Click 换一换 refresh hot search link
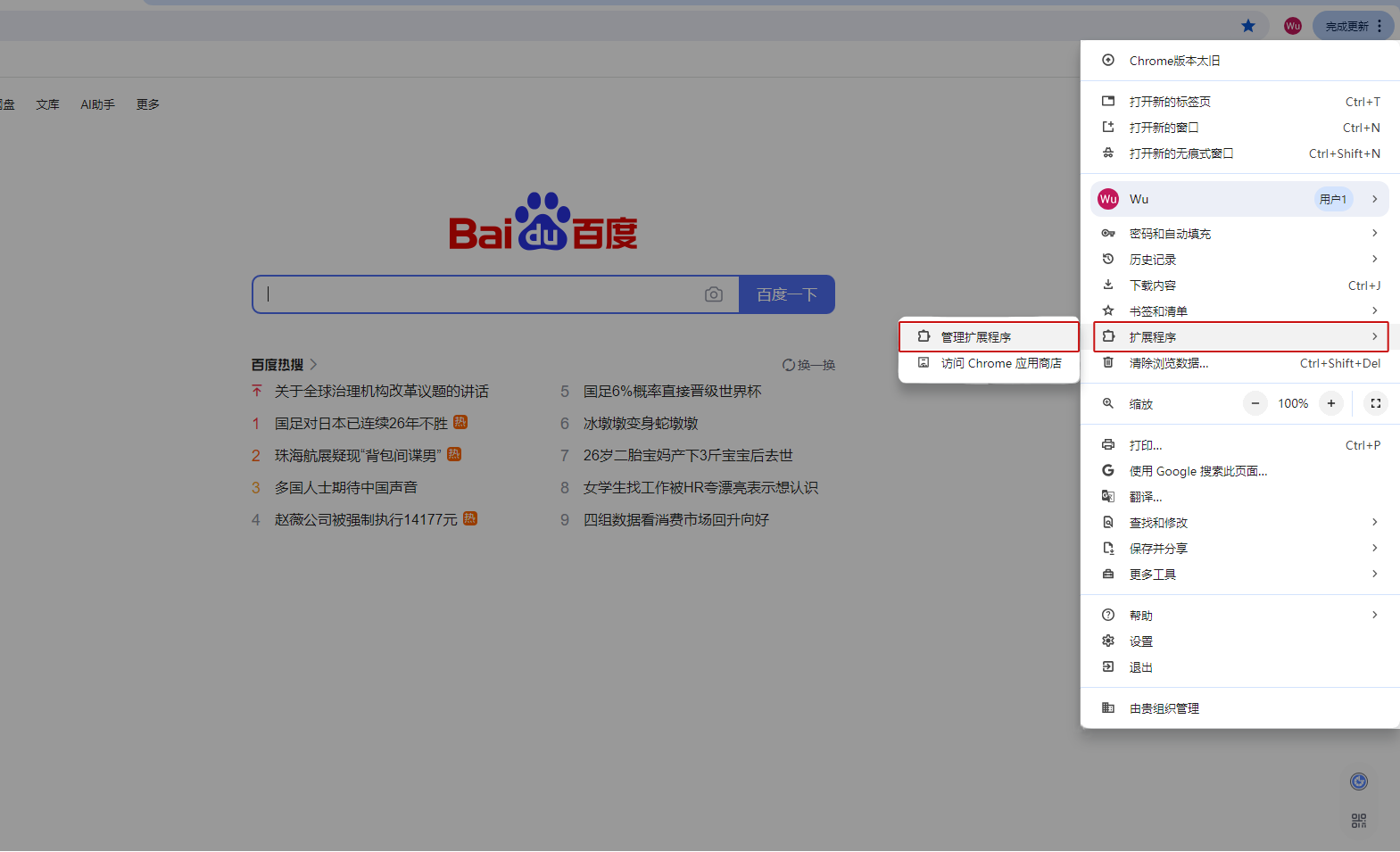This screenshot has width=1400, height=852. [x=809, y=365]
